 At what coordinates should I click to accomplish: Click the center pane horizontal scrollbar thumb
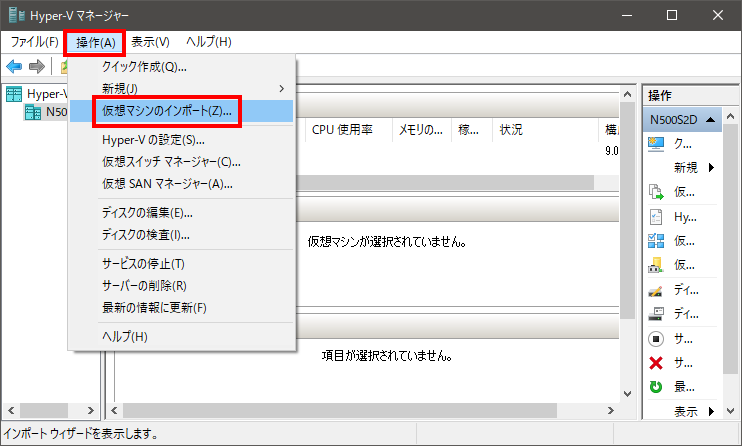340,410
